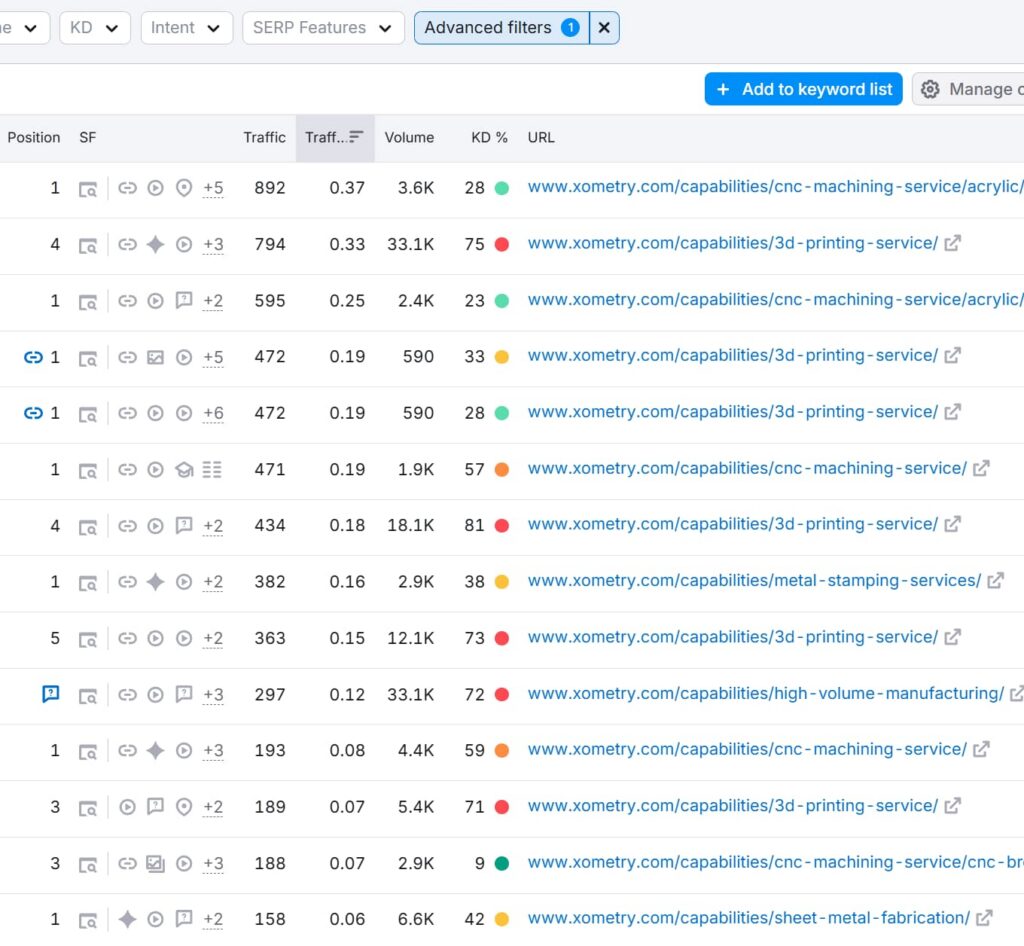Expand +3 SERP features in the 297 traffic row
This screenshot has height=946, width=1024.
(213, 695)
